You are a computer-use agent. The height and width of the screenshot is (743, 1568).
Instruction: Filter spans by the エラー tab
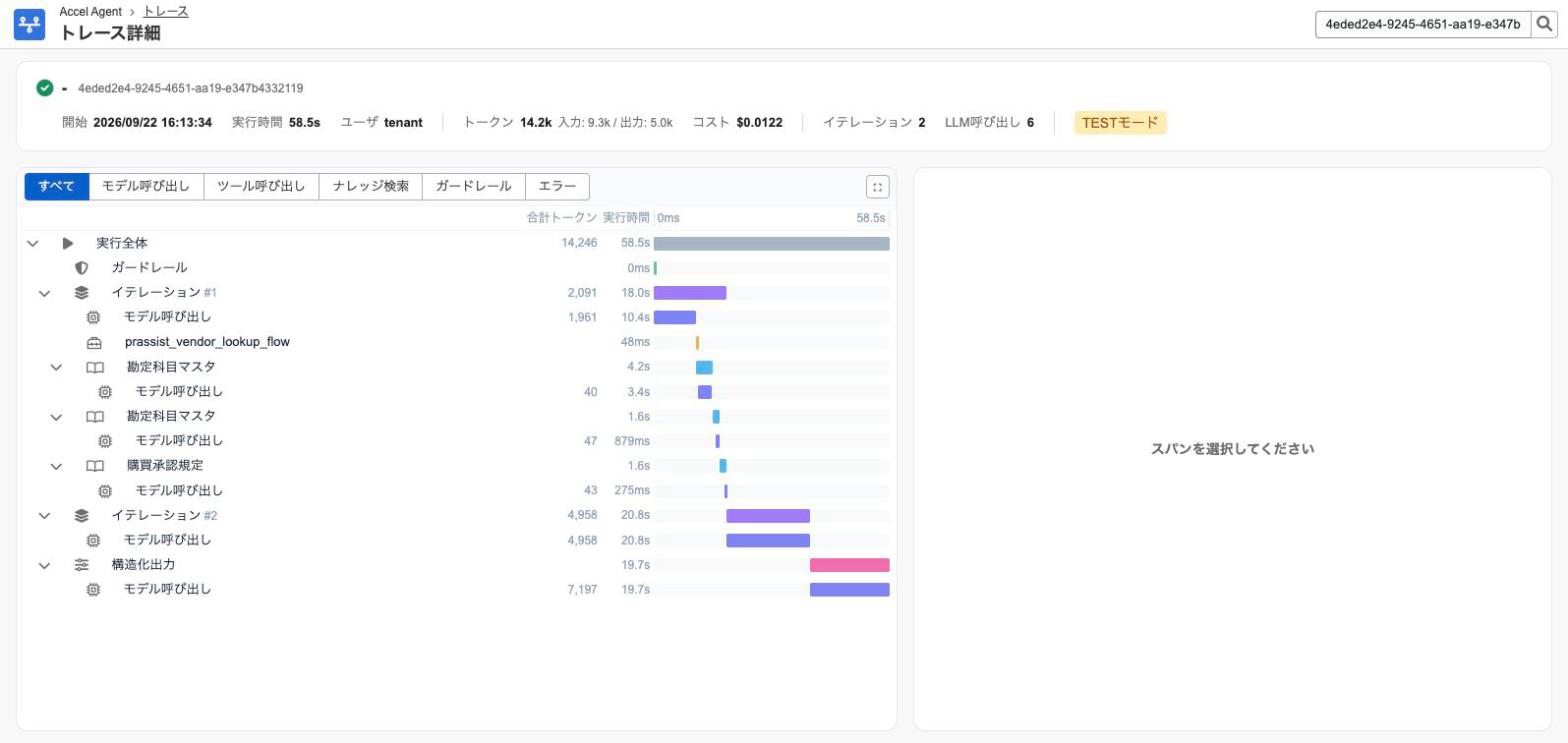click(557, 186)
